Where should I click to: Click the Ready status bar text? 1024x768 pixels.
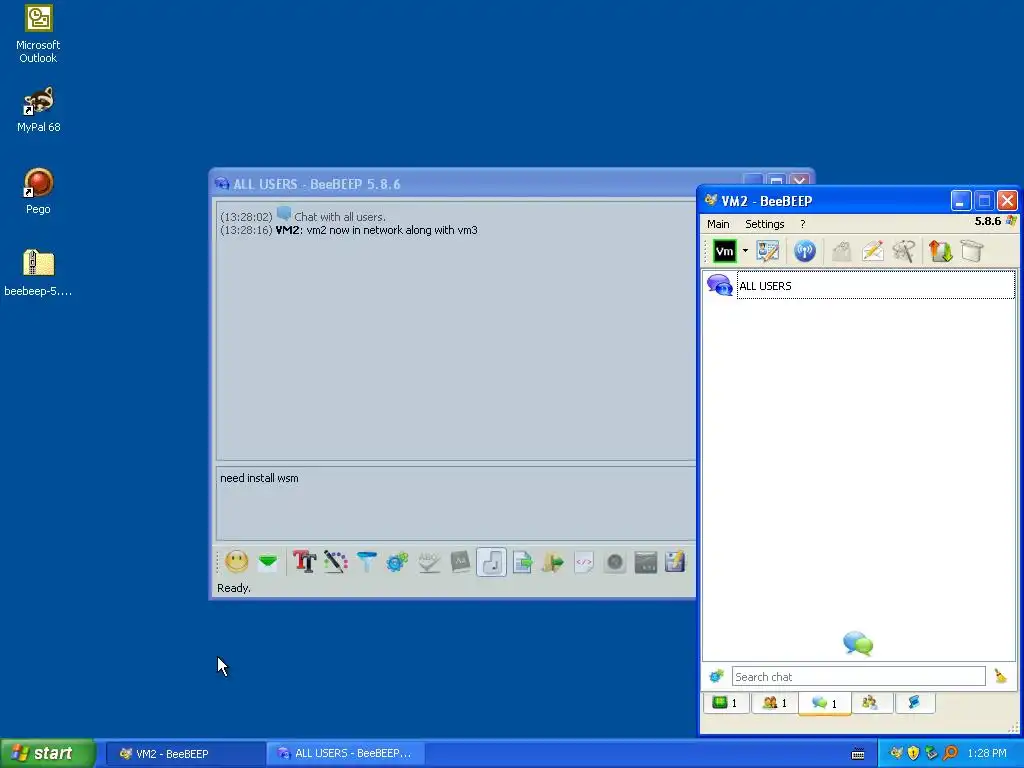coord(234,588)
